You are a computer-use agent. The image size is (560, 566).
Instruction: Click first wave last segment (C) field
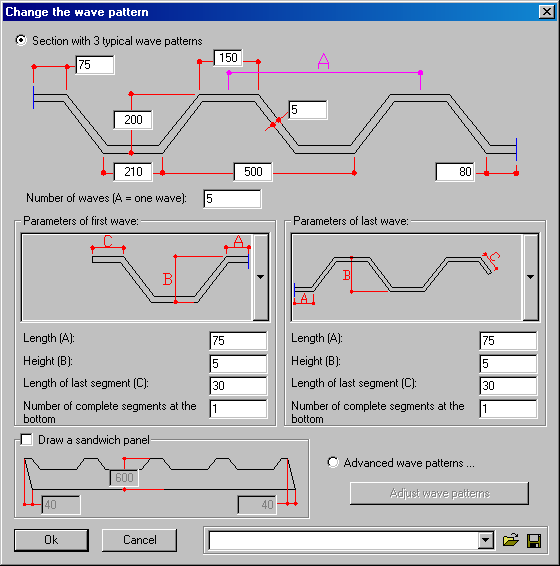(x=238, y=386)
